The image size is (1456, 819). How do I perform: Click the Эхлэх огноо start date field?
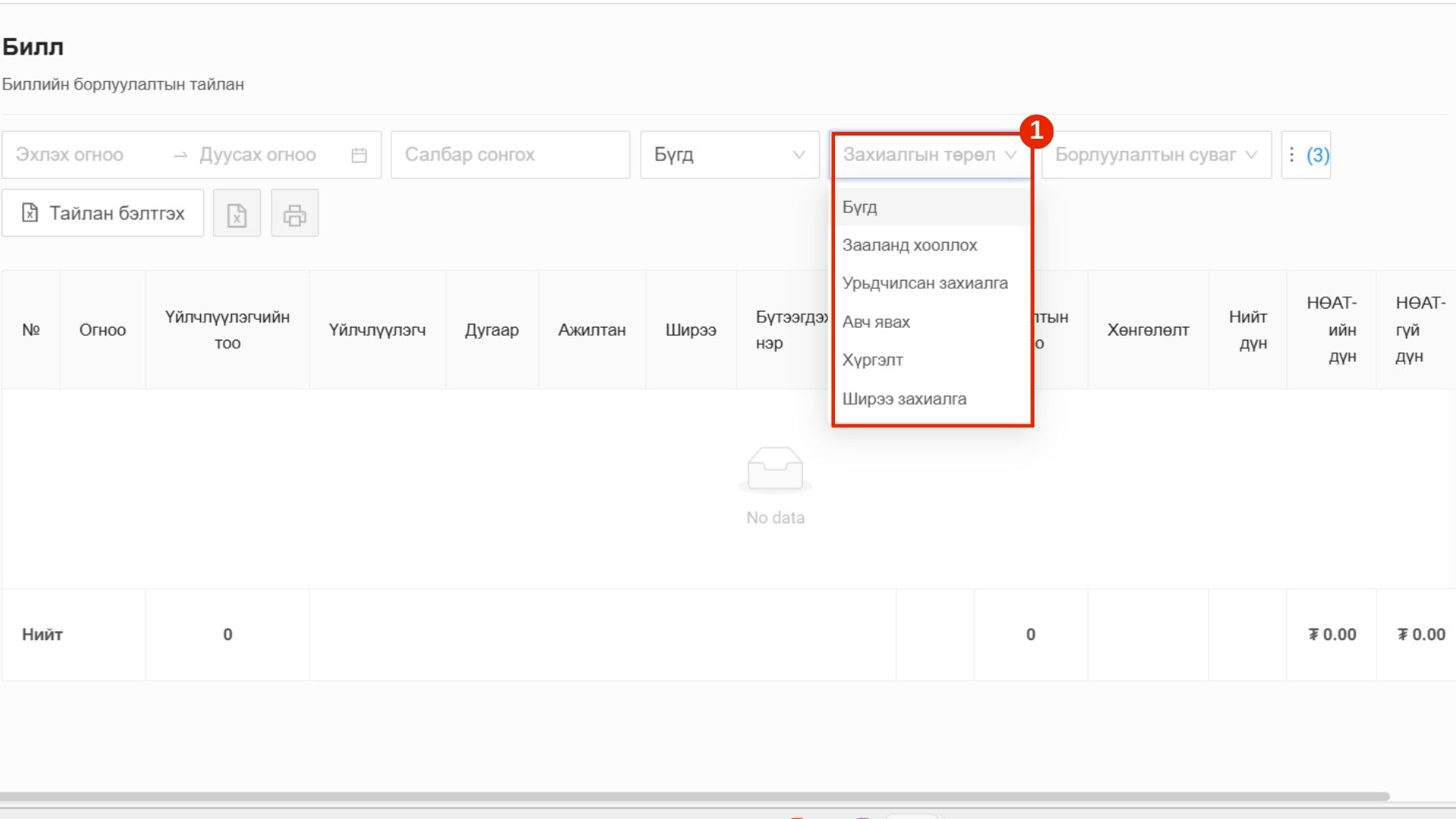point(70,155)
